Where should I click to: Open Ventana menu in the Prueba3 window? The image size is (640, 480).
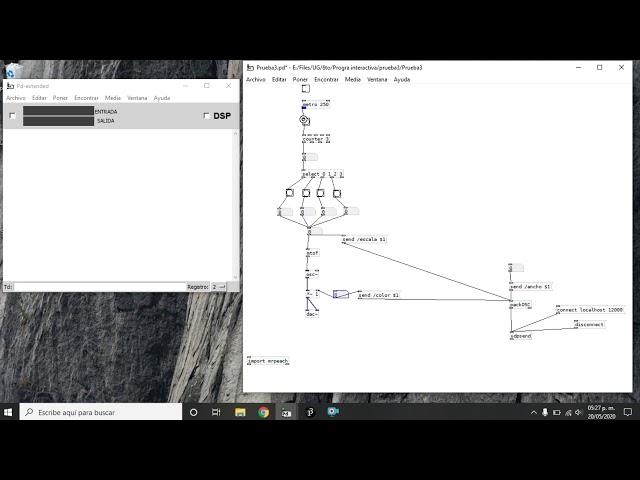377,80
